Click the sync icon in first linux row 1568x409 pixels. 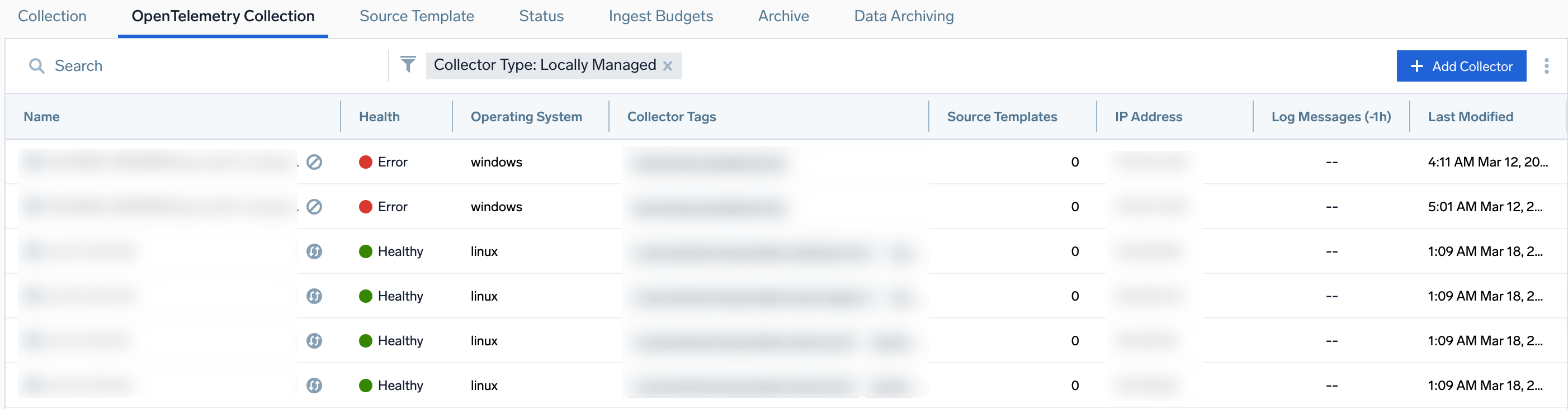[314, 251]
